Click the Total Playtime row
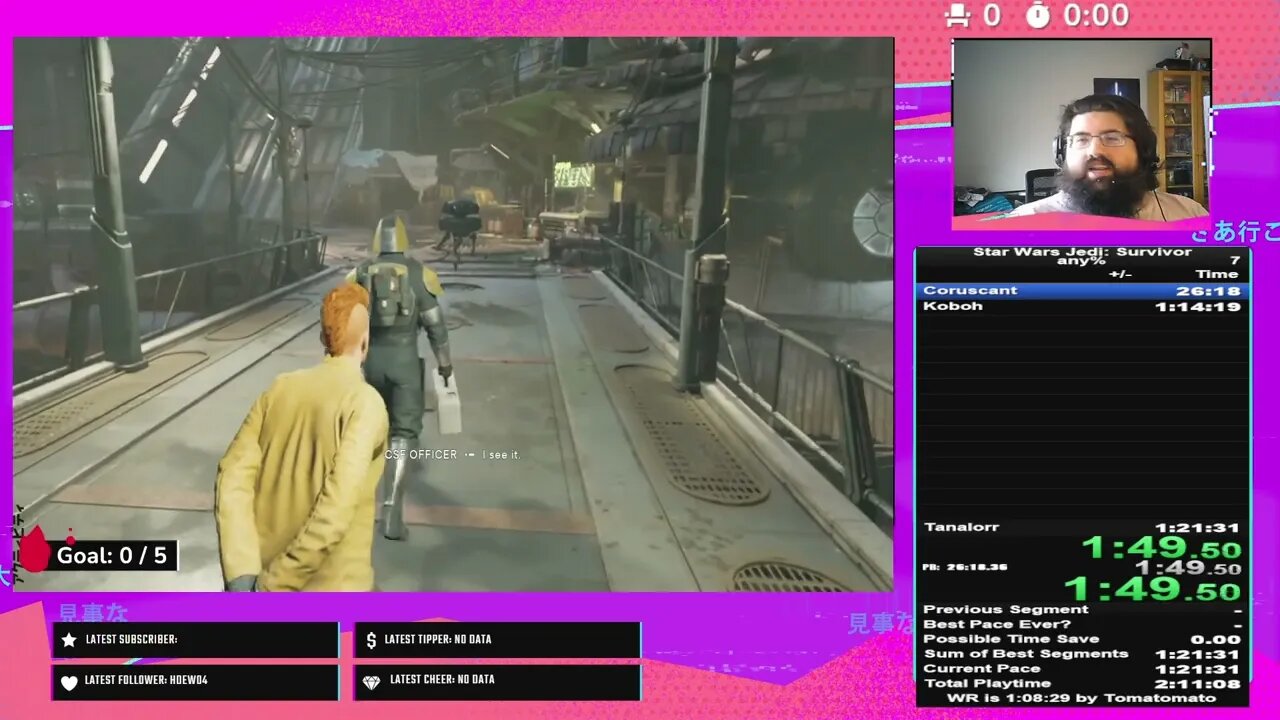 point(1082,683)
